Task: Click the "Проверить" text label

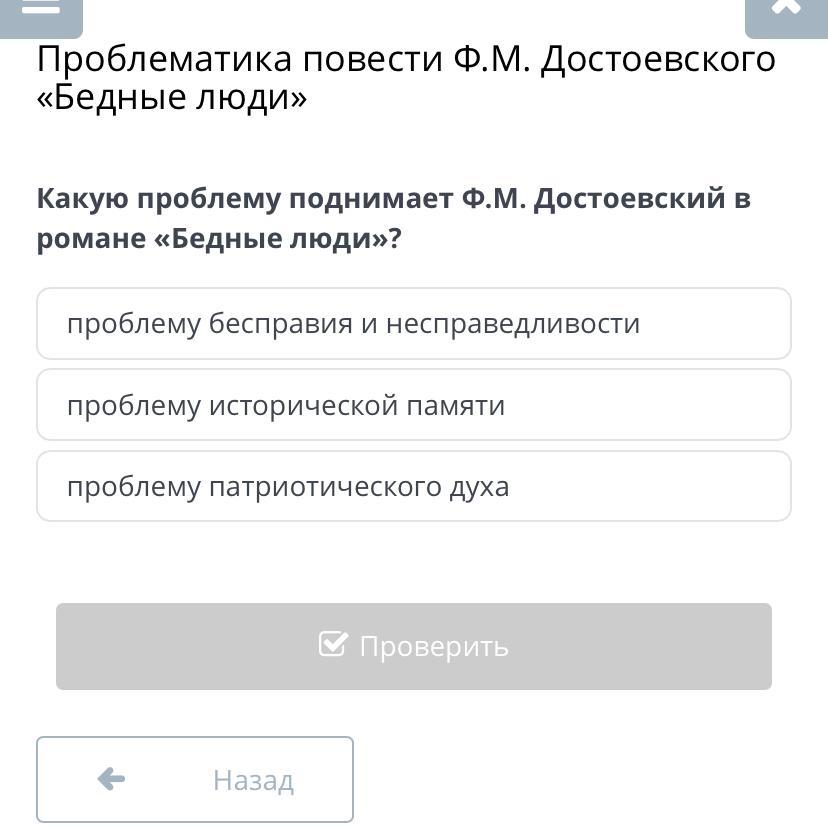Action: (434, 647)
